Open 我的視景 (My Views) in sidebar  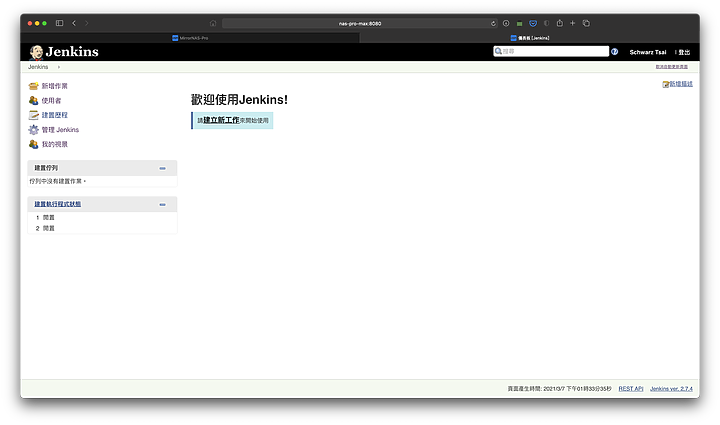click(54, 144)
